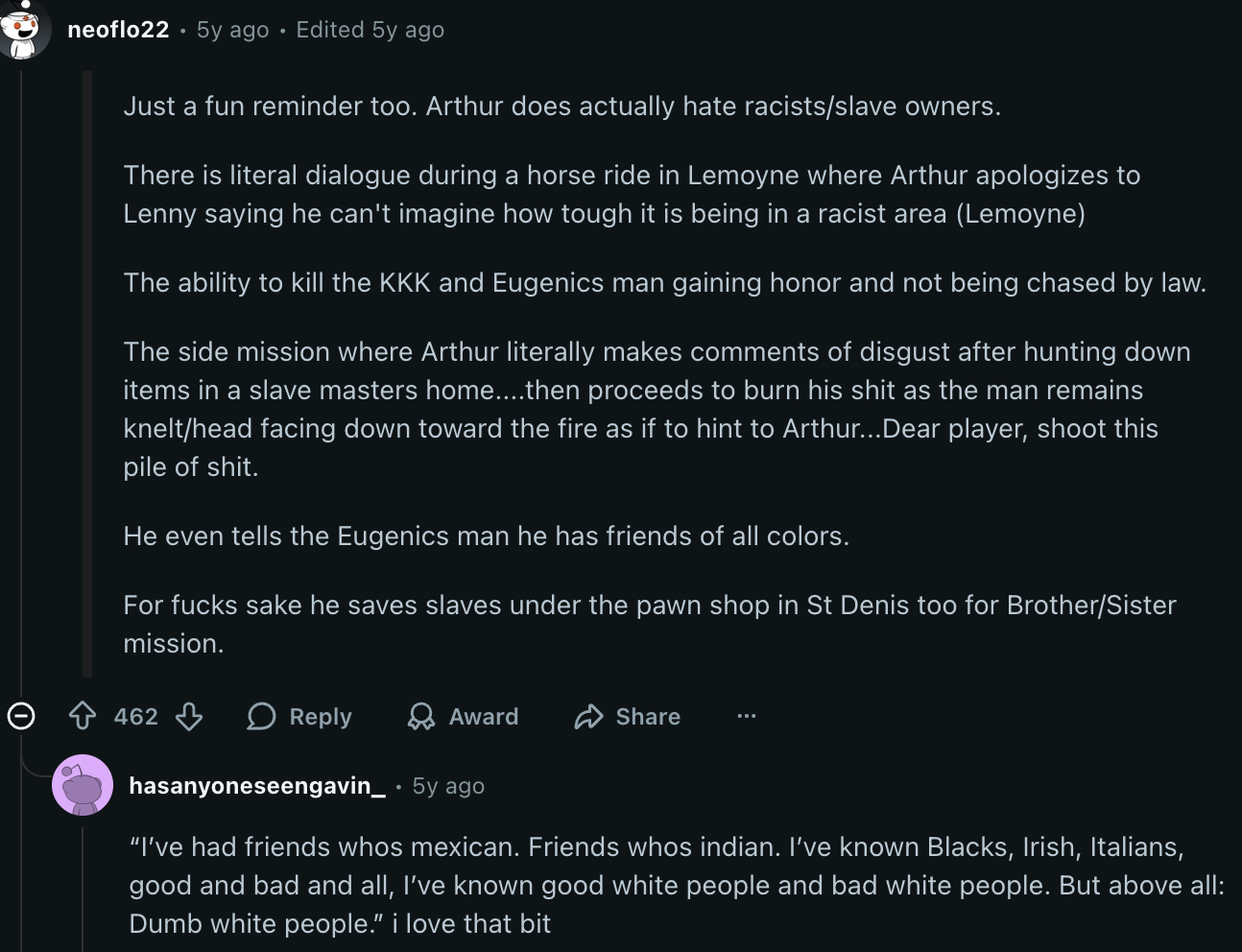Click the "Just a fun reminder too" paragraph
Image resolution: width=1242 pixels, height=952 pixels.
(x=561, y=106)
